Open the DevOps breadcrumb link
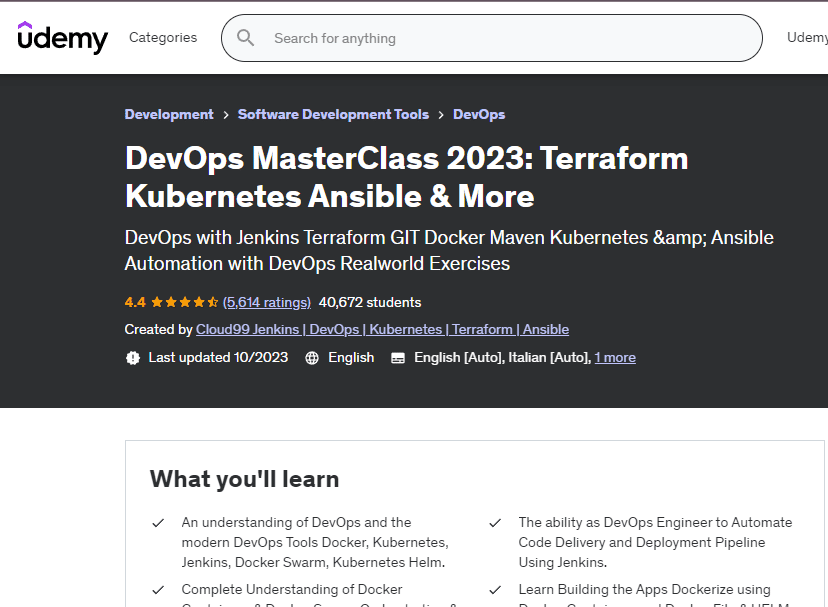This screenshot has height=607, width=828. pos(479,114)
